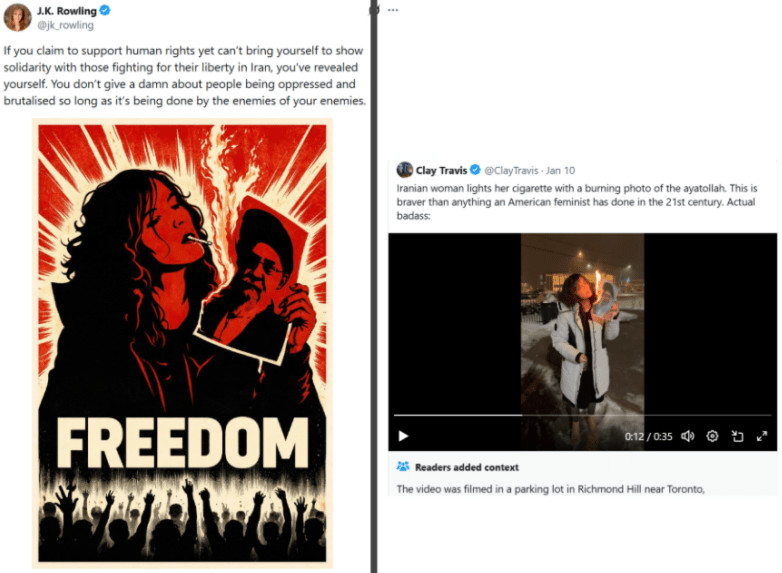
Task: Click the Clay Travis display name
Action: pyautogui.click(x=441, y=171)
